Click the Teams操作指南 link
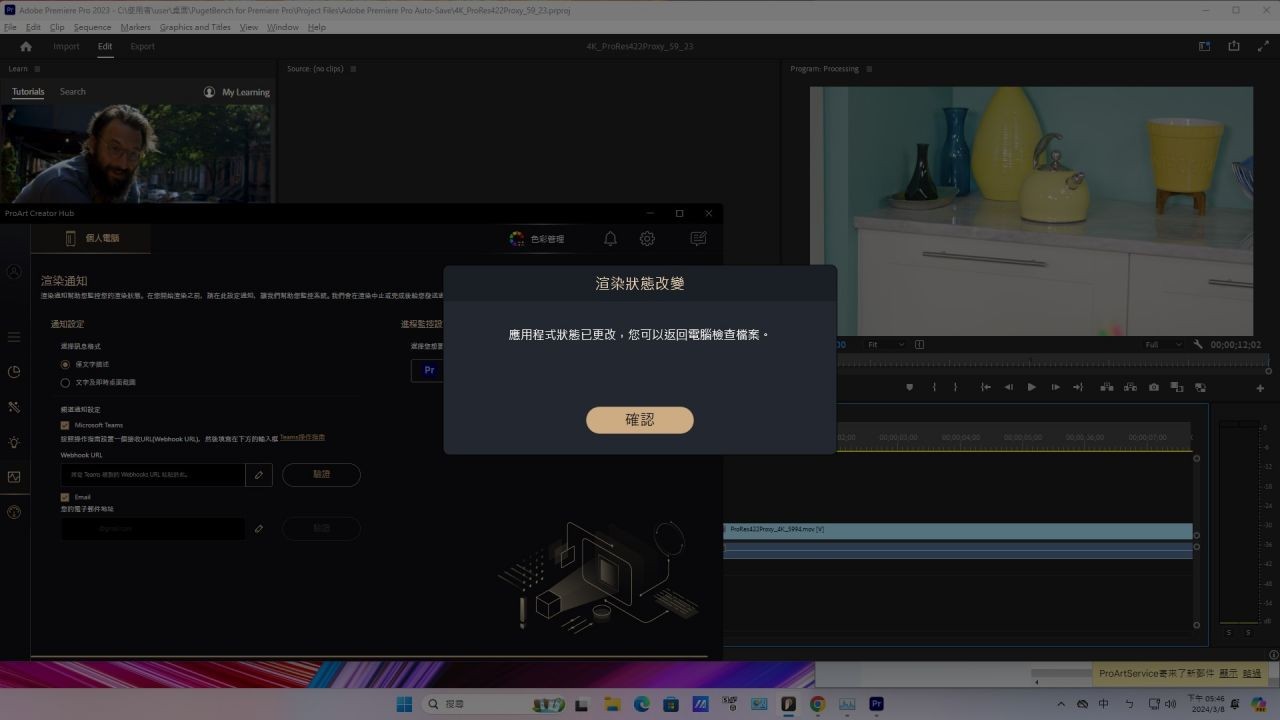This screenshot has width=1280, height=720. pos(302,438)
